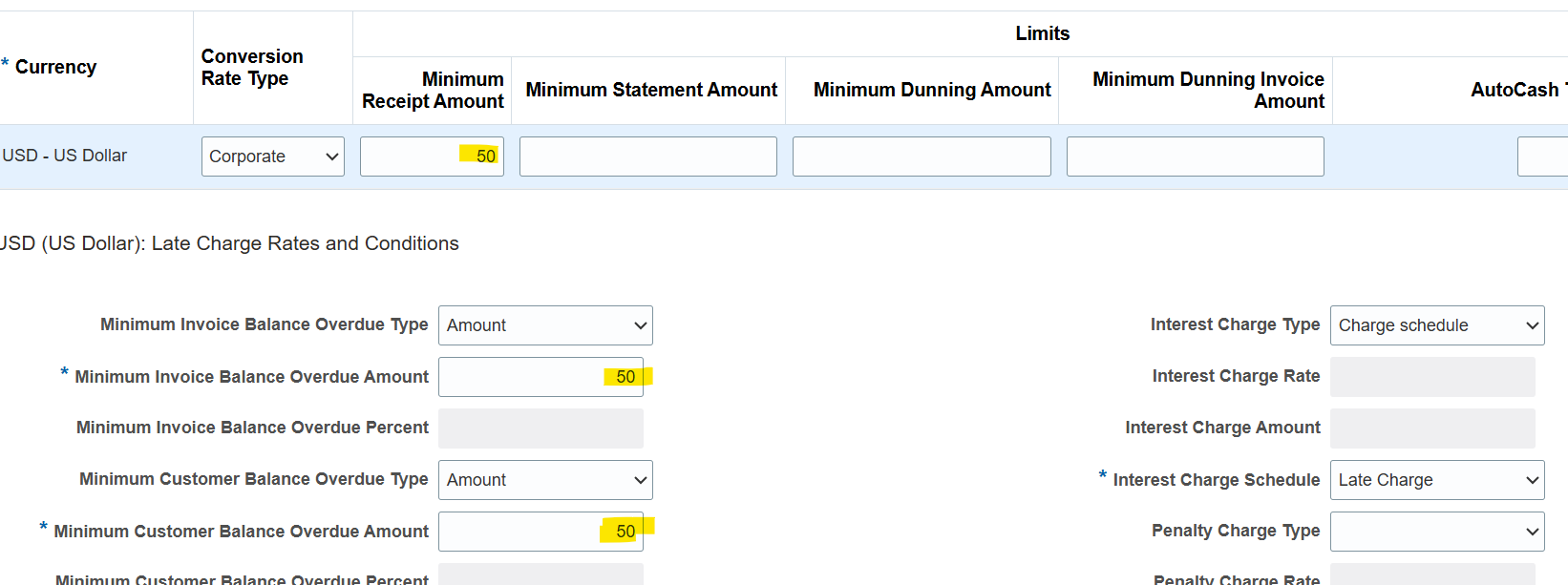Image resolution: width=1568 pixels, height=585 pixels.
Task: Click the Minimum Invoice Balance Overdue Amount field
Action: point(540,377)
